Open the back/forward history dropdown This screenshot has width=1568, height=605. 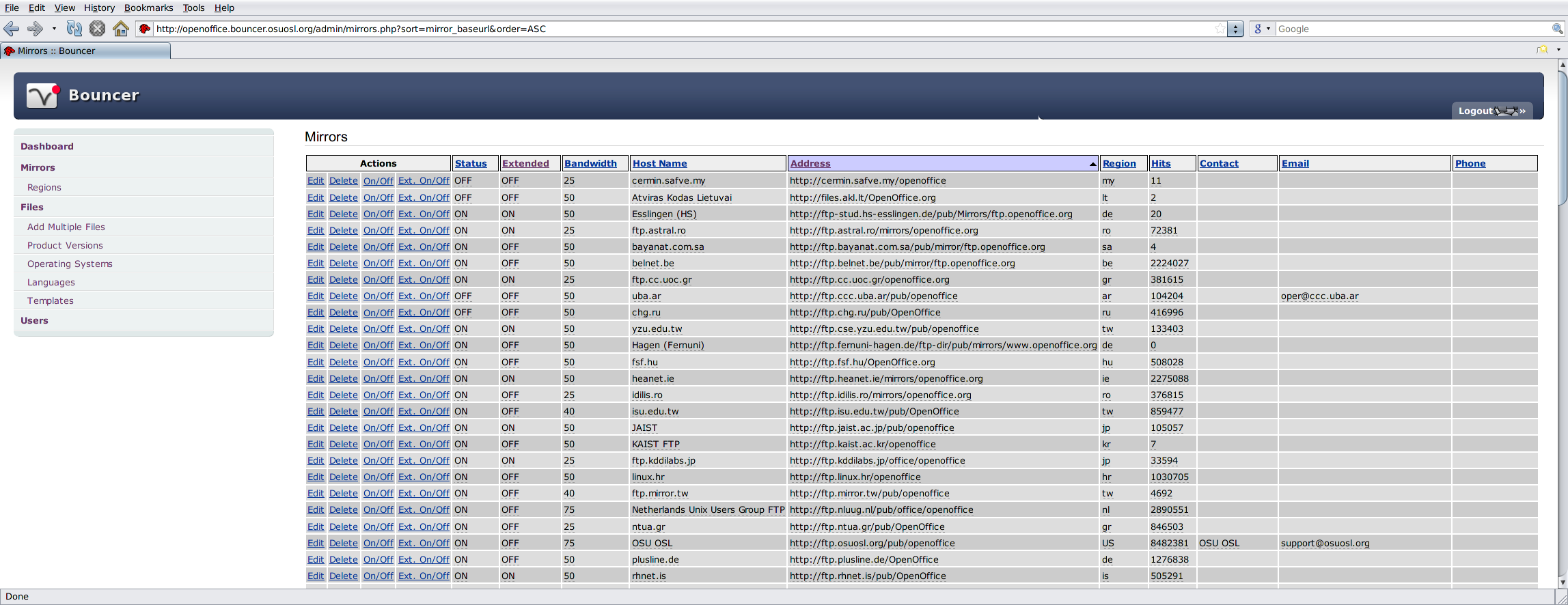click(x=54, y=29)
